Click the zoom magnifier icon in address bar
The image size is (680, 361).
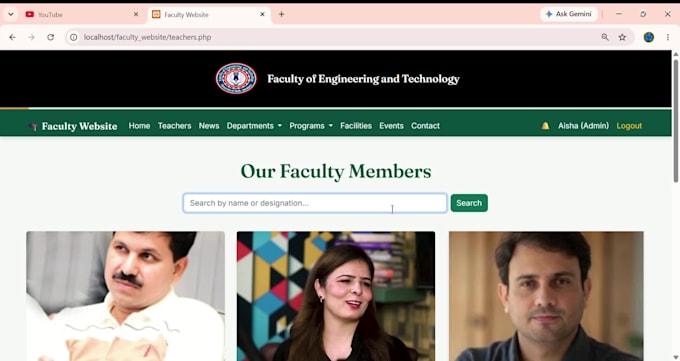click(605, 37)
